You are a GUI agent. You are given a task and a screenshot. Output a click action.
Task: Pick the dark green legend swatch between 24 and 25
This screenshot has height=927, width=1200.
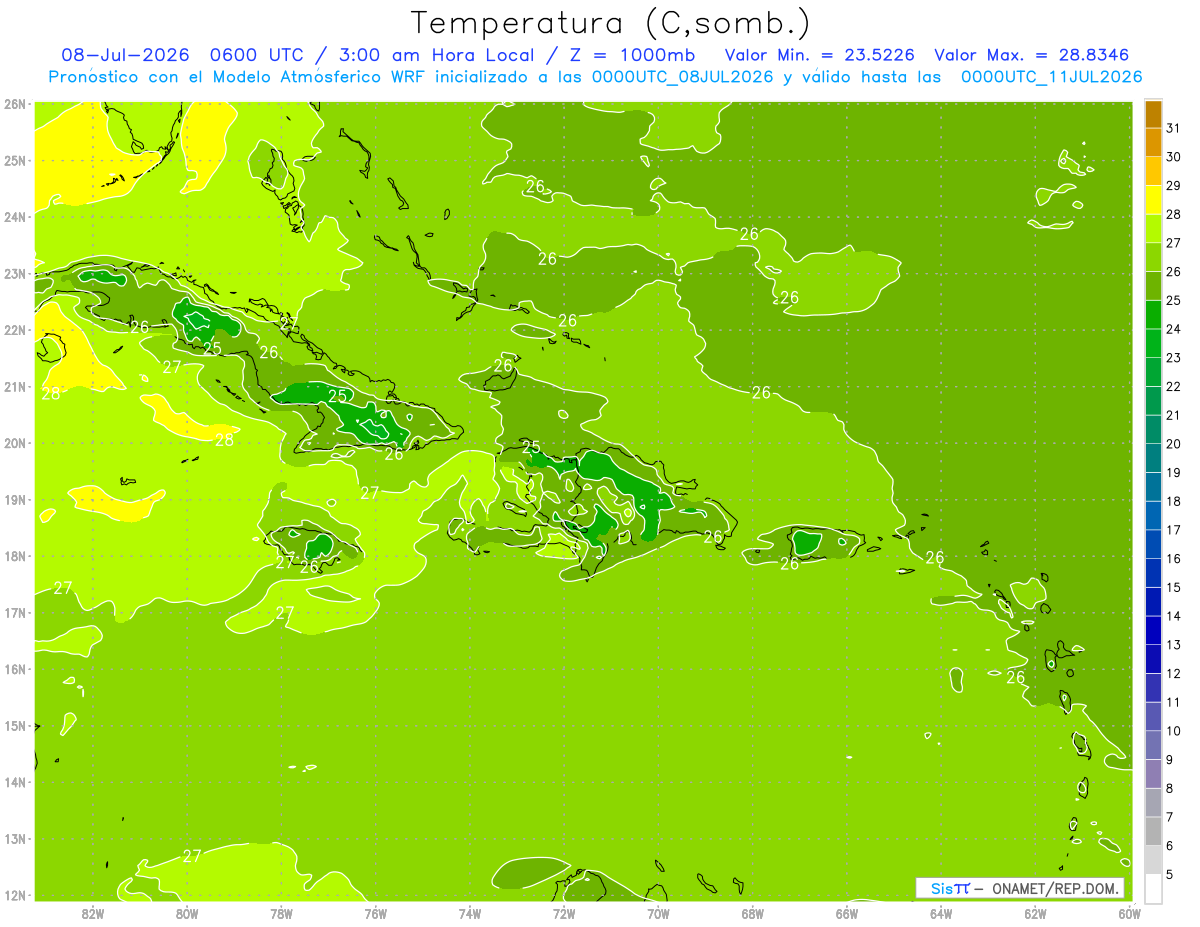click(x=1153, y=315)
